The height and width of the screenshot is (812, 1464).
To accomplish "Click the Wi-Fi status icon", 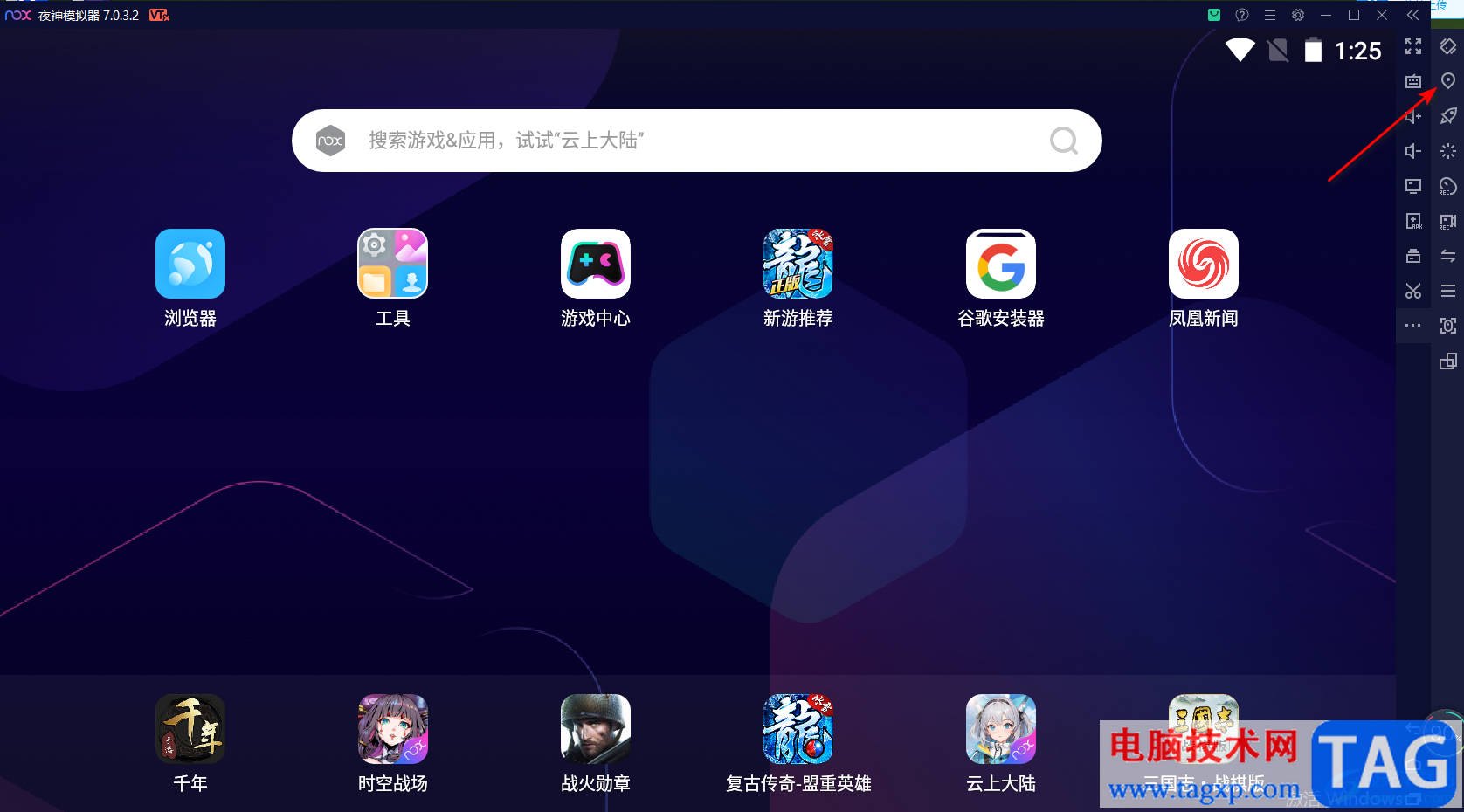I will pos(1240,50).
